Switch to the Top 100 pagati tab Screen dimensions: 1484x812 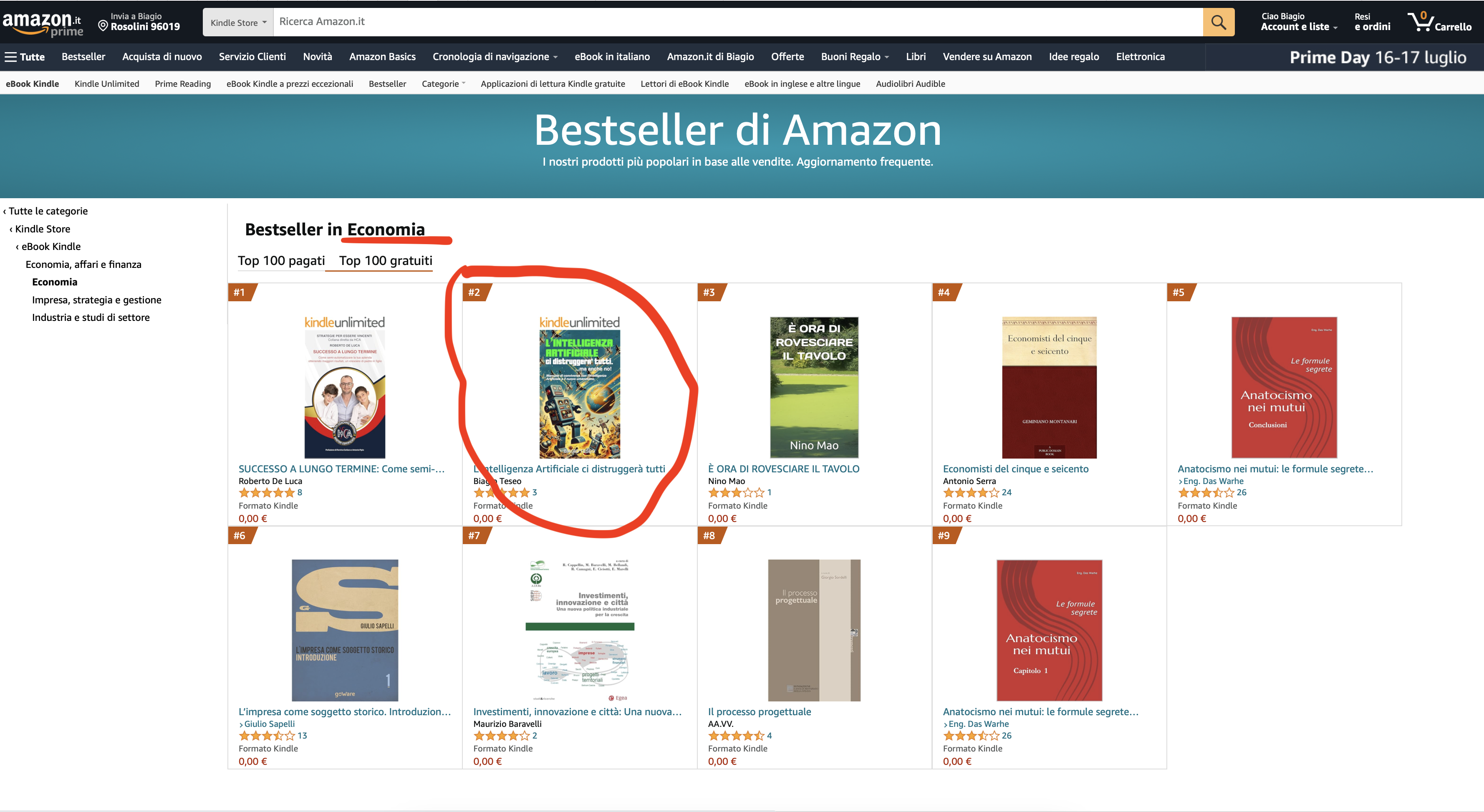(281, 260)
